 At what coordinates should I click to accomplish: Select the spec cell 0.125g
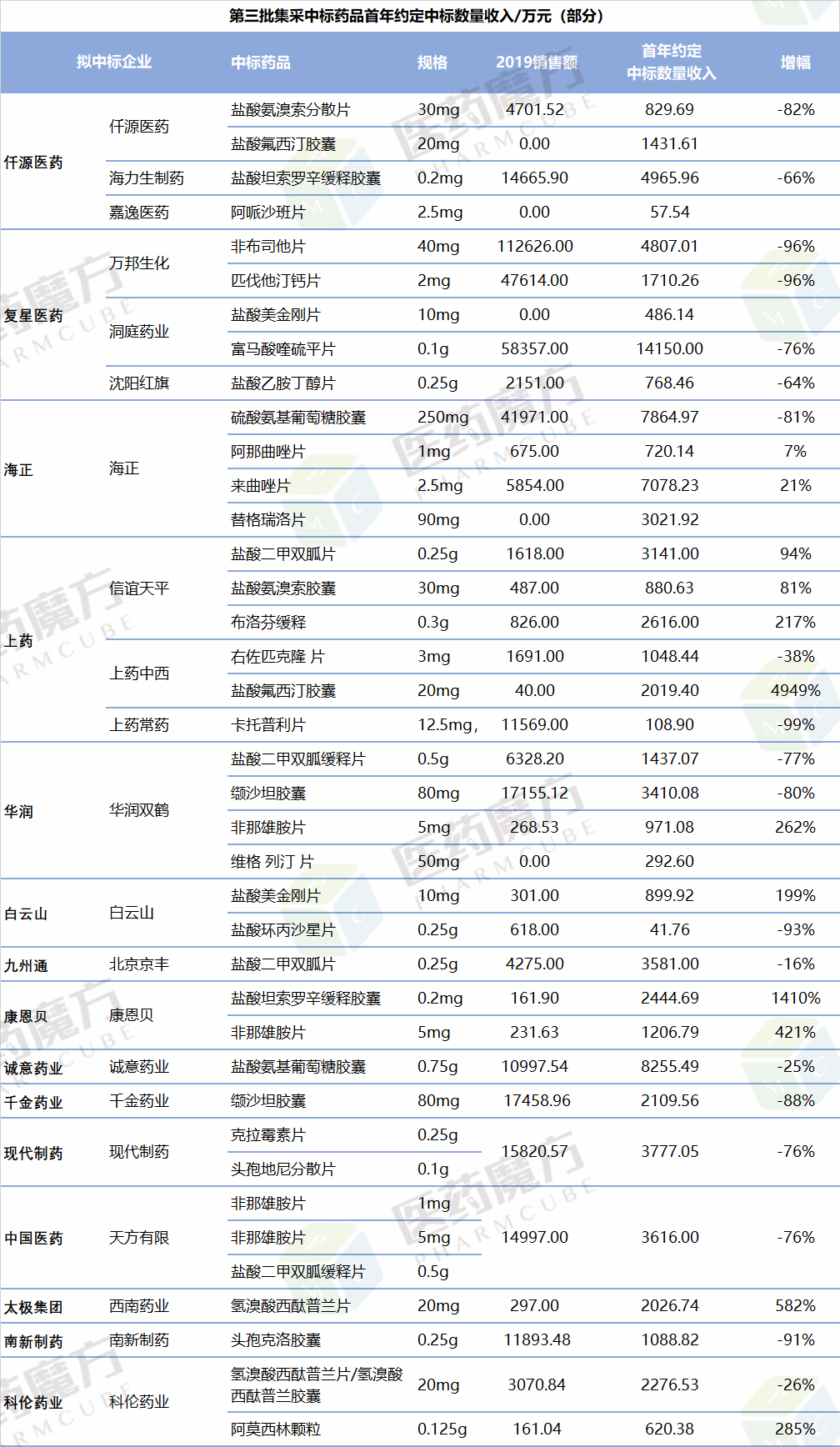pos(442,1429)
